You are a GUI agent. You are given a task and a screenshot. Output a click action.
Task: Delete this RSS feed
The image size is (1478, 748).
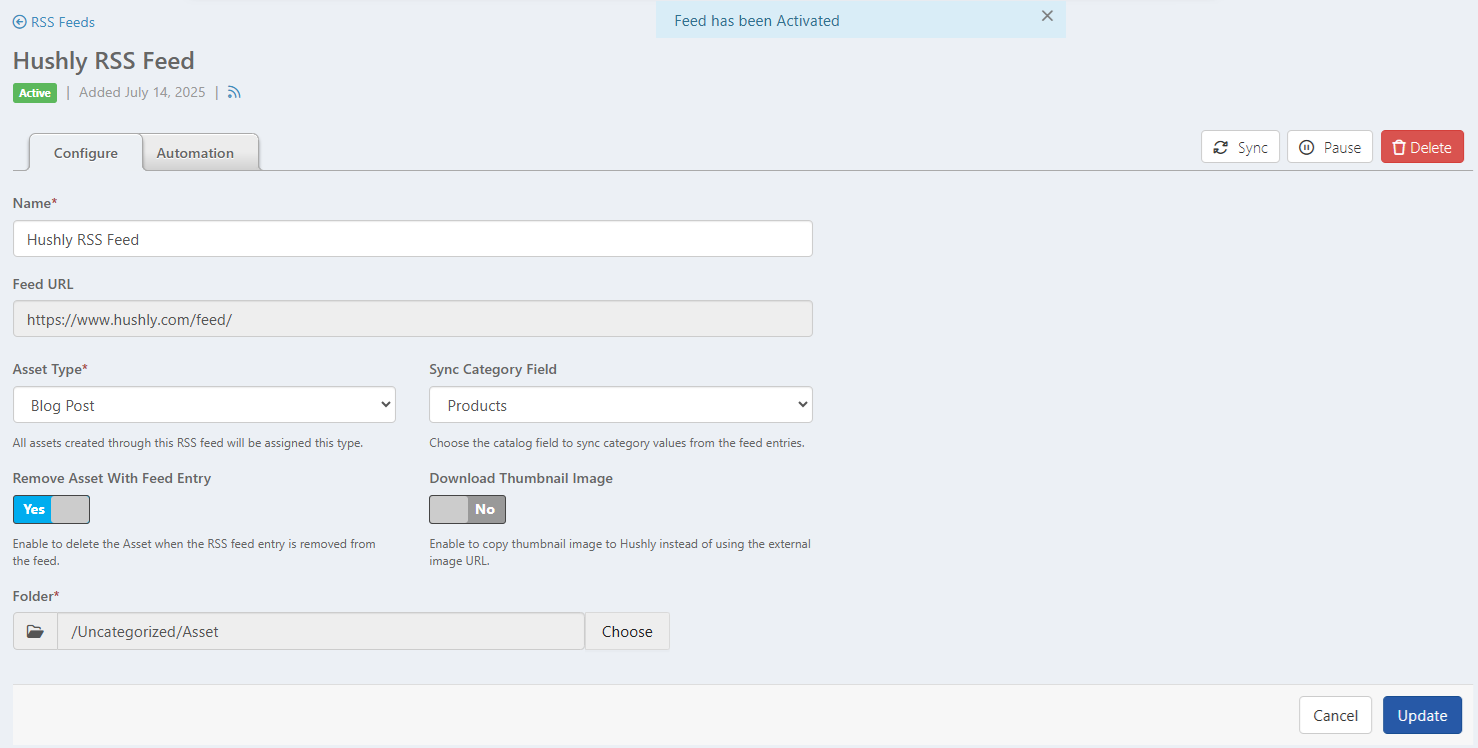tap(1422, 147)
